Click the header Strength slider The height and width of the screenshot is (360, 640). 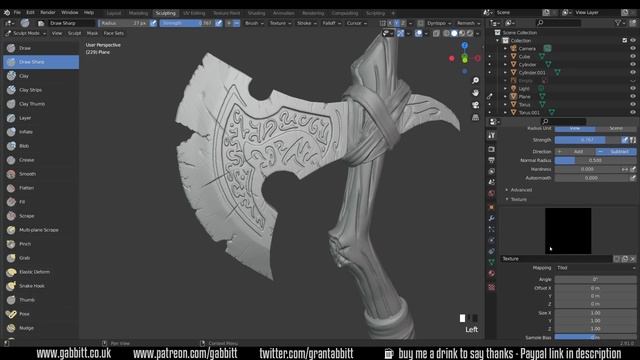pos(186,23)
